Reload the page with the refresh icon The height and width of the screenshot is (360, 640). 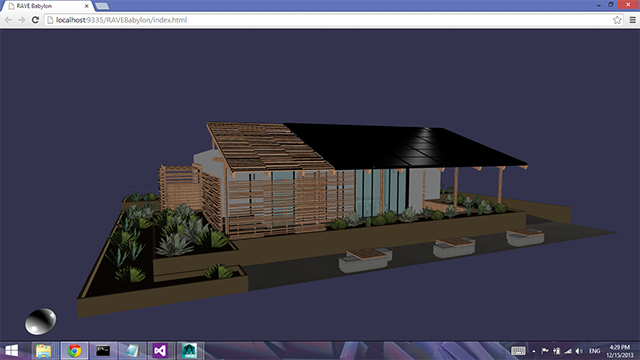35,20
